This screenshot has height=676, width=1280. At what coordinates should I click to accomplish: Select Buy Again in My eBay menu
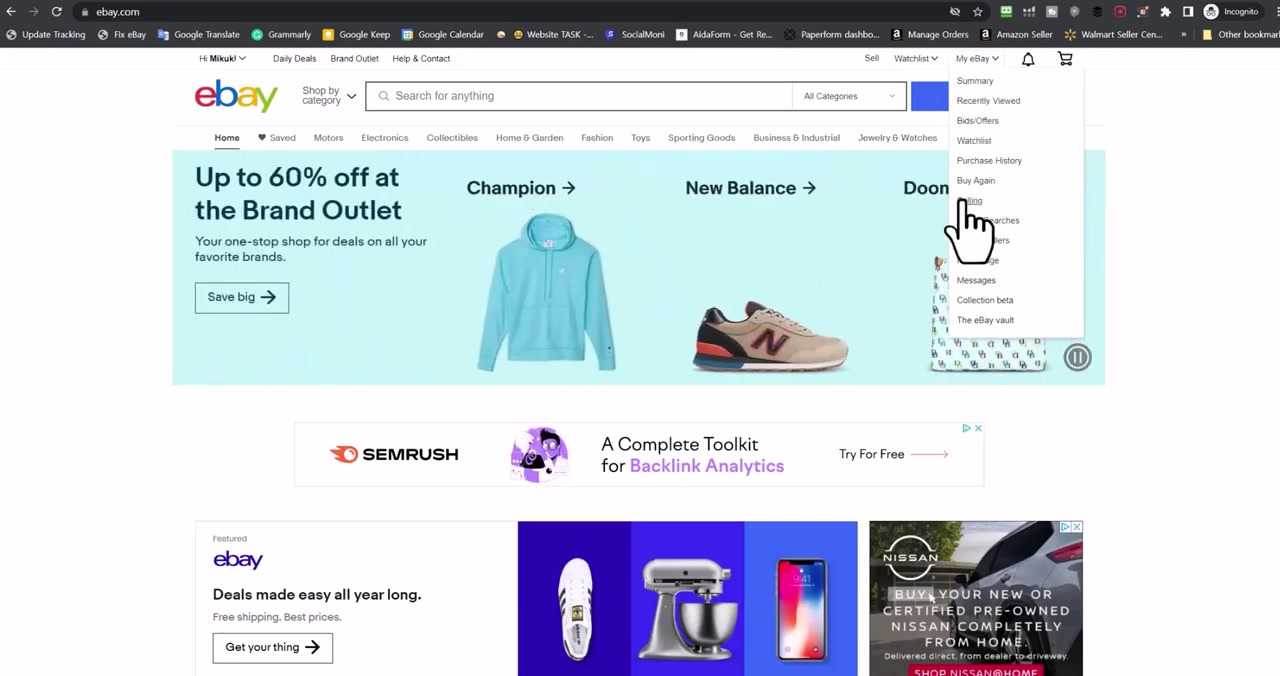pos(976,181)
